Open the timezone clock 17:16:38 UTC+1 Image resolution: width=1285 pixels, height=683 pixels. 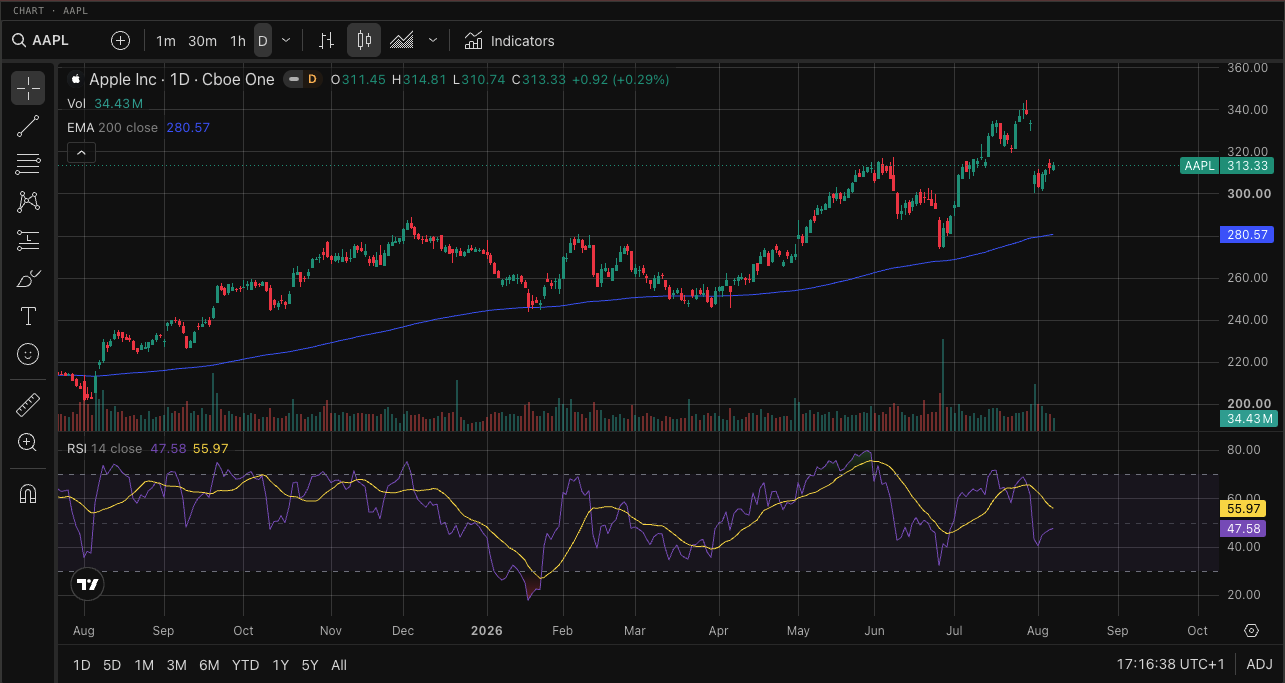(1171, 665)
